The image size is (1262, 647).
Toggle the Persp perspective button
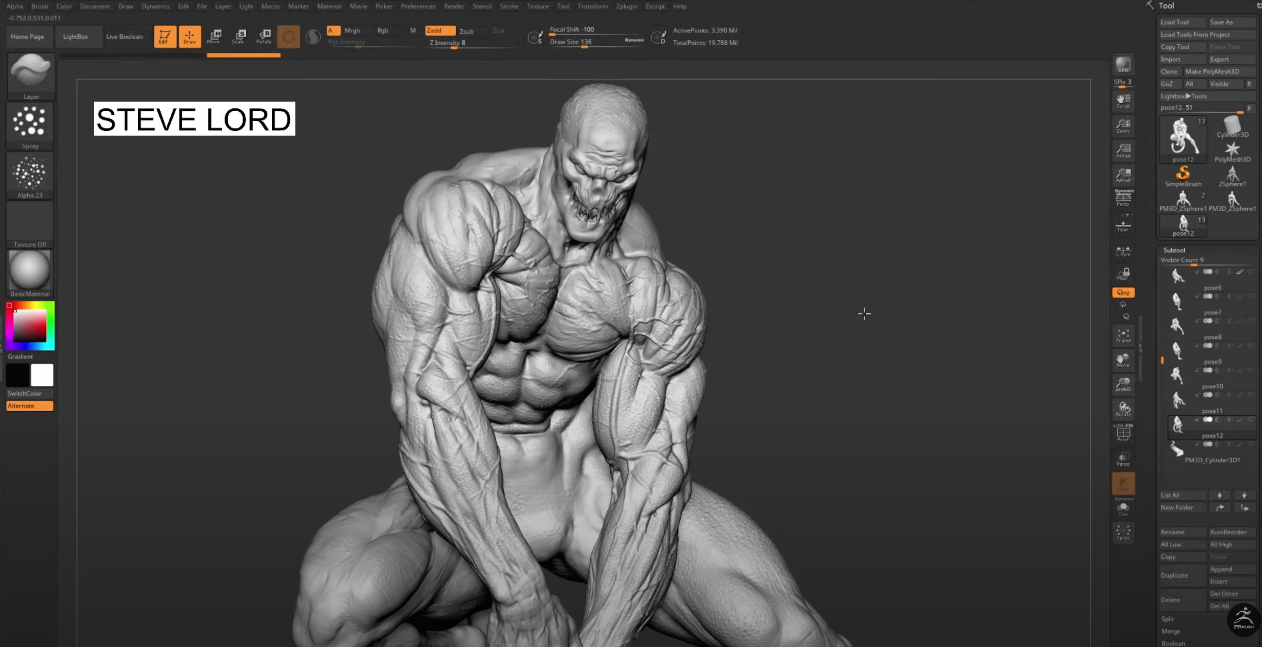[1123, 197]
